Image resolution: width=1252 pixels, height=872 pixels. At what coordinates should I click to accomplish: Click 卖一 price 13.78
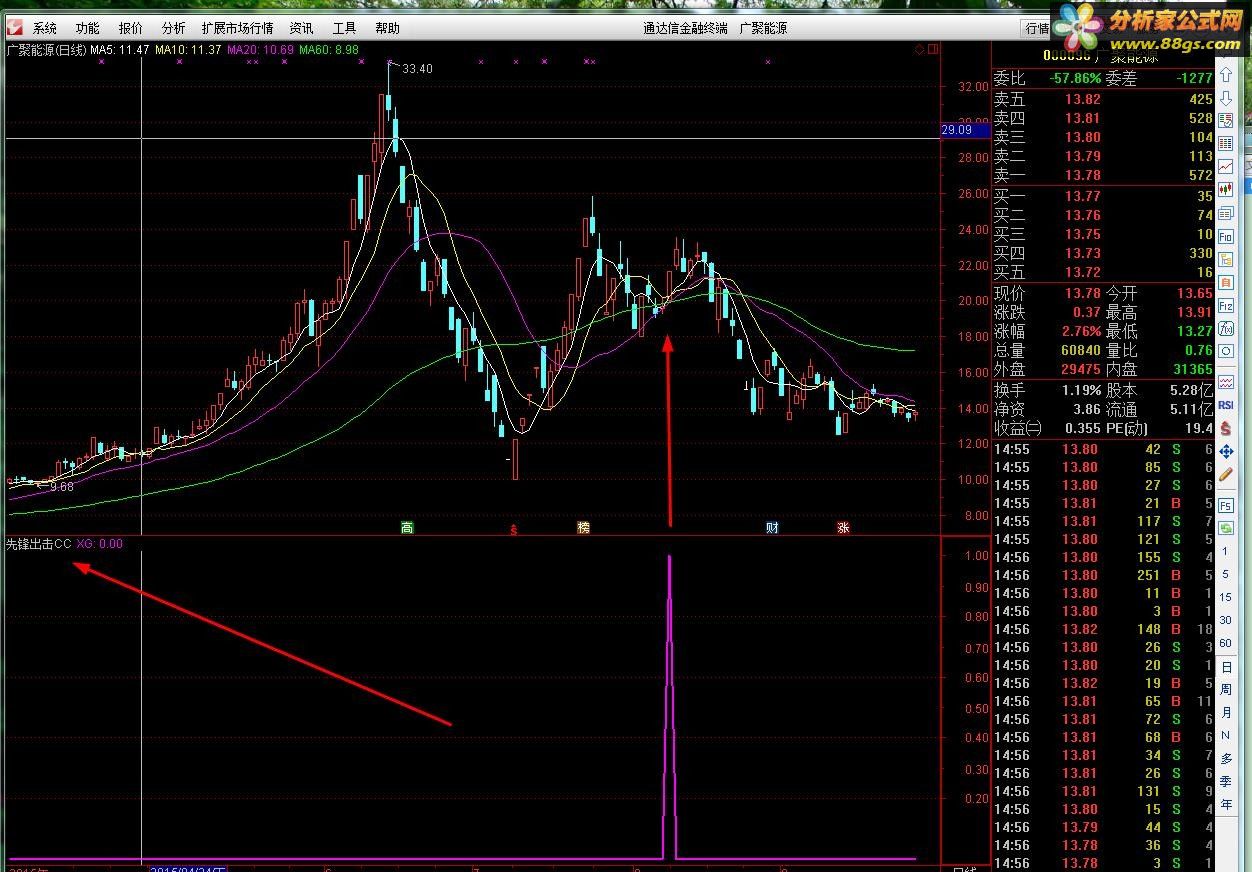click(1082, 175)
